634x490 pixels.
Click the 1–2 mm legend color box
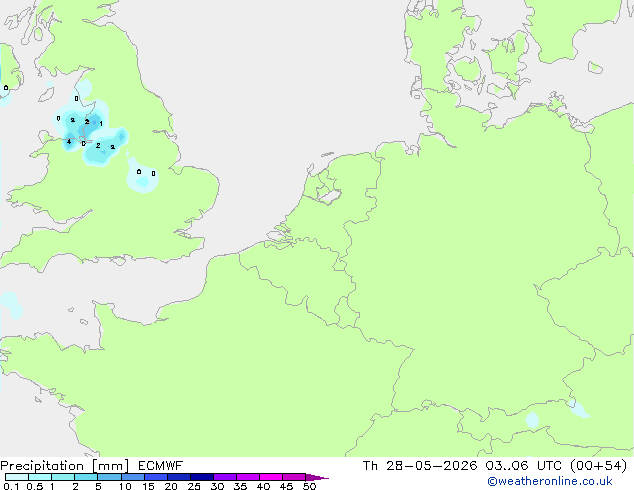pos(63,477)
